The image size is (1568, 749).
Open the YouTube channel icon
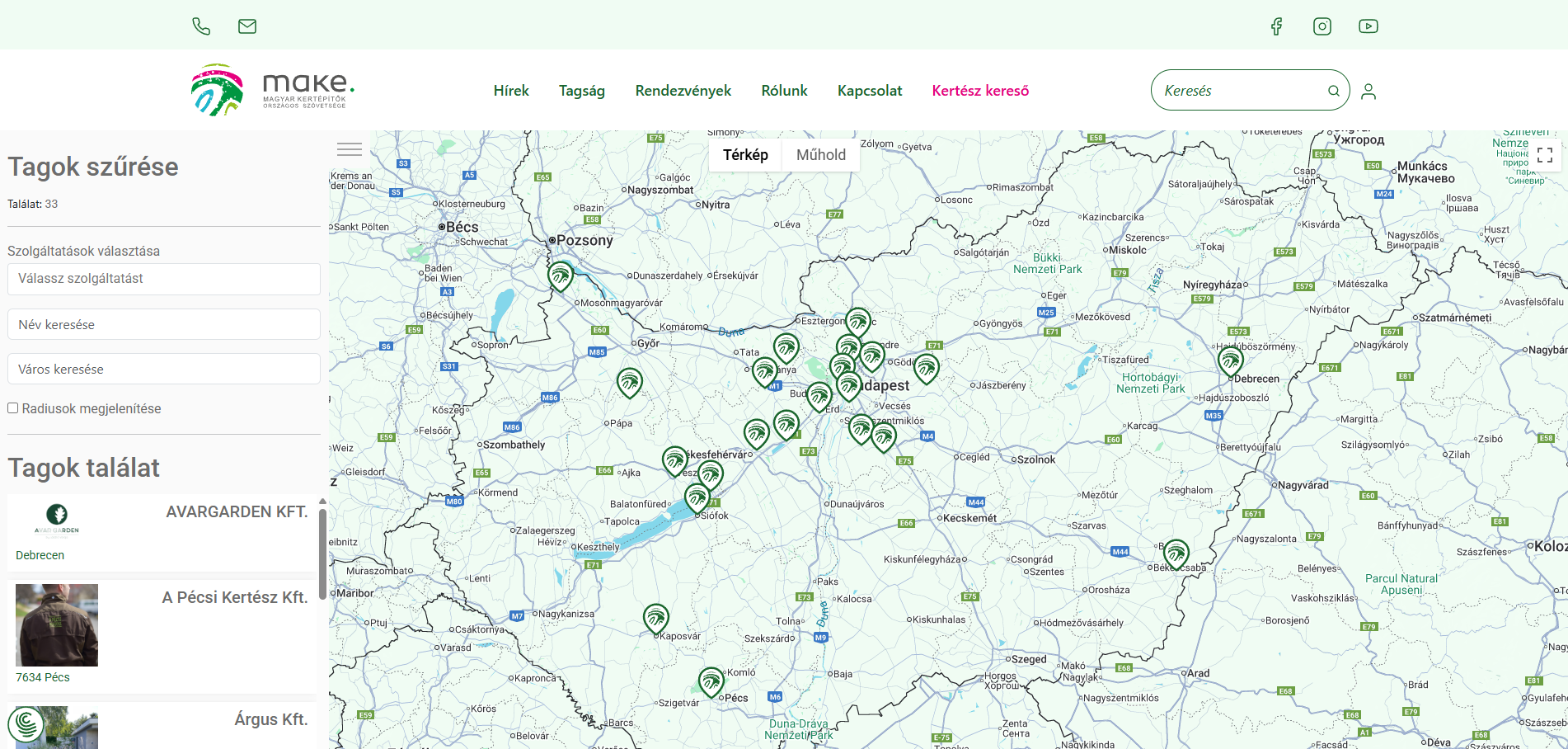pyautogui.click(x=1368, y=26)
